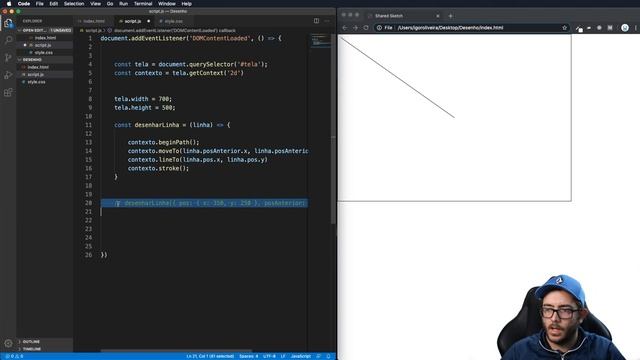Switch to the index.html editor tab

[93, 21]
